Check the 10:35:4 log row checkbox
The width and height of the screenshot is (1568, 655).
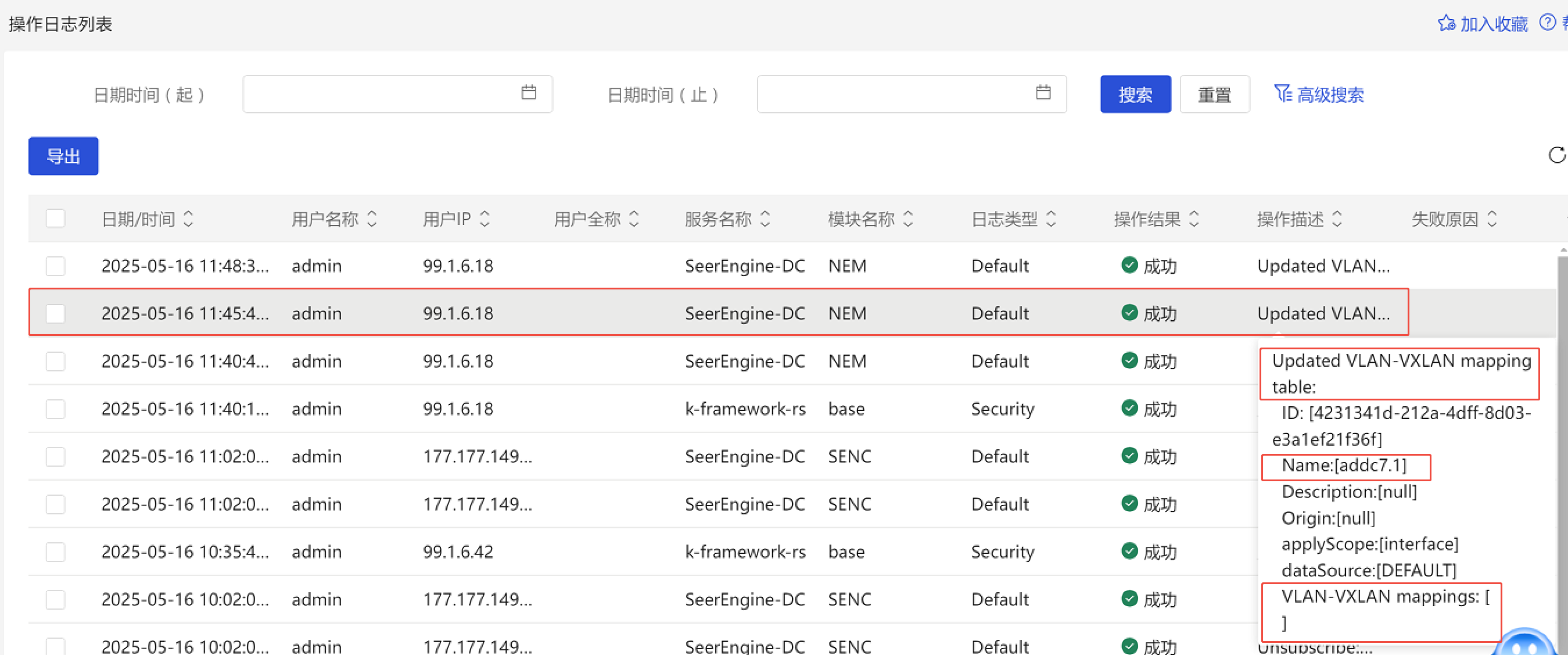click(56, 552)
